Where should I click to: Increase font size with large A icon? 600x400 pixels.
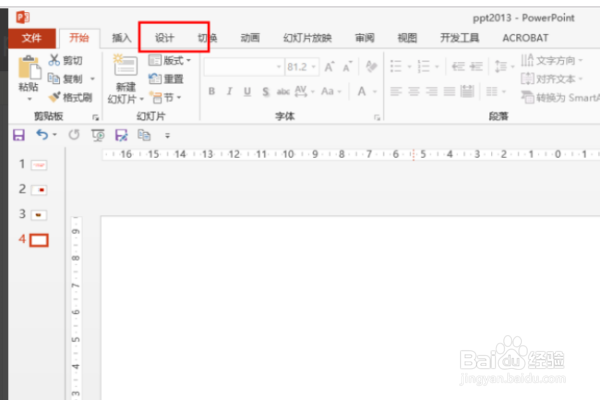tap(329, 67)
